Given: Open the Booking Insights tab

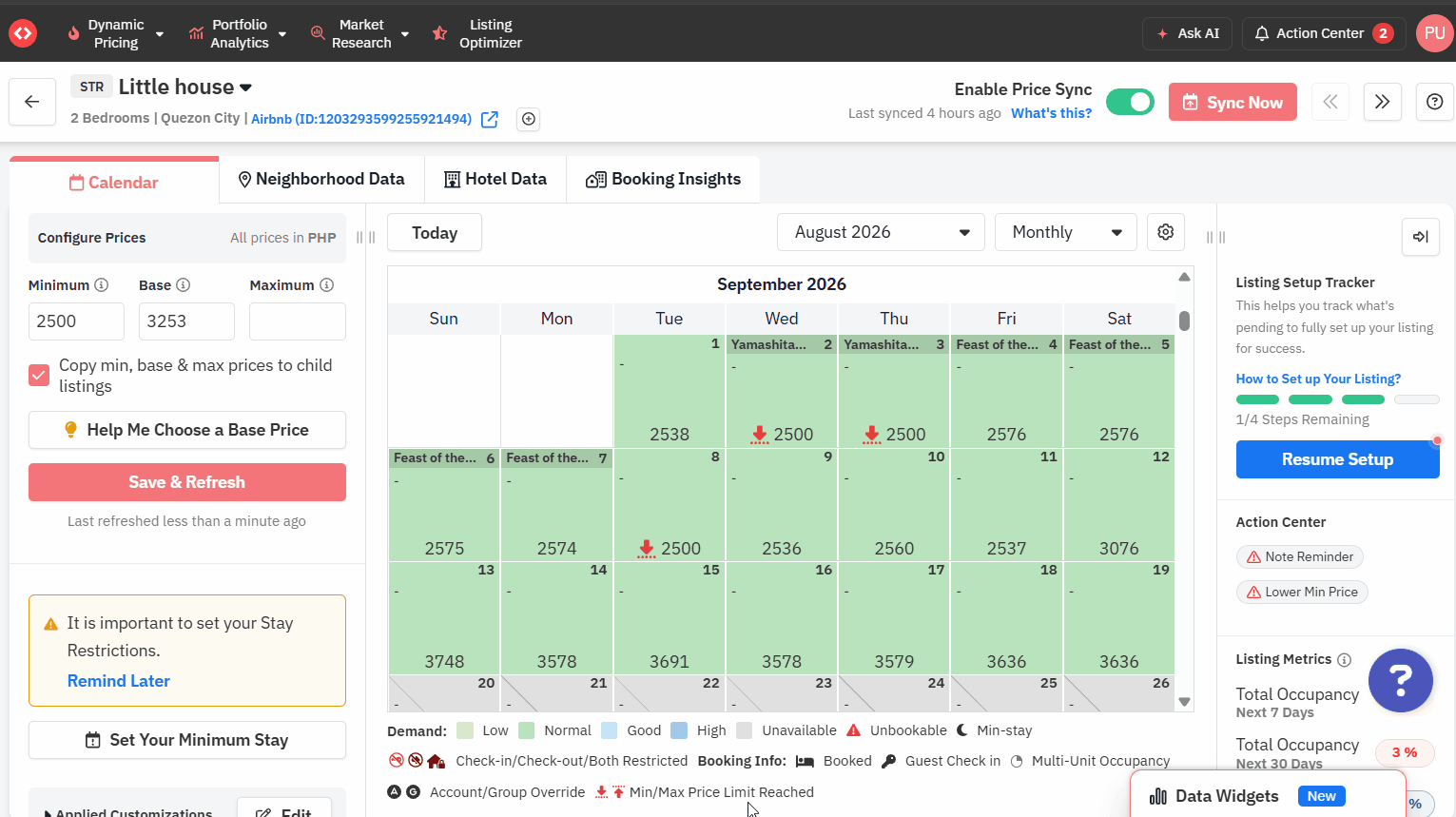Looking at the screenshot, I should [x=664, y=179].
